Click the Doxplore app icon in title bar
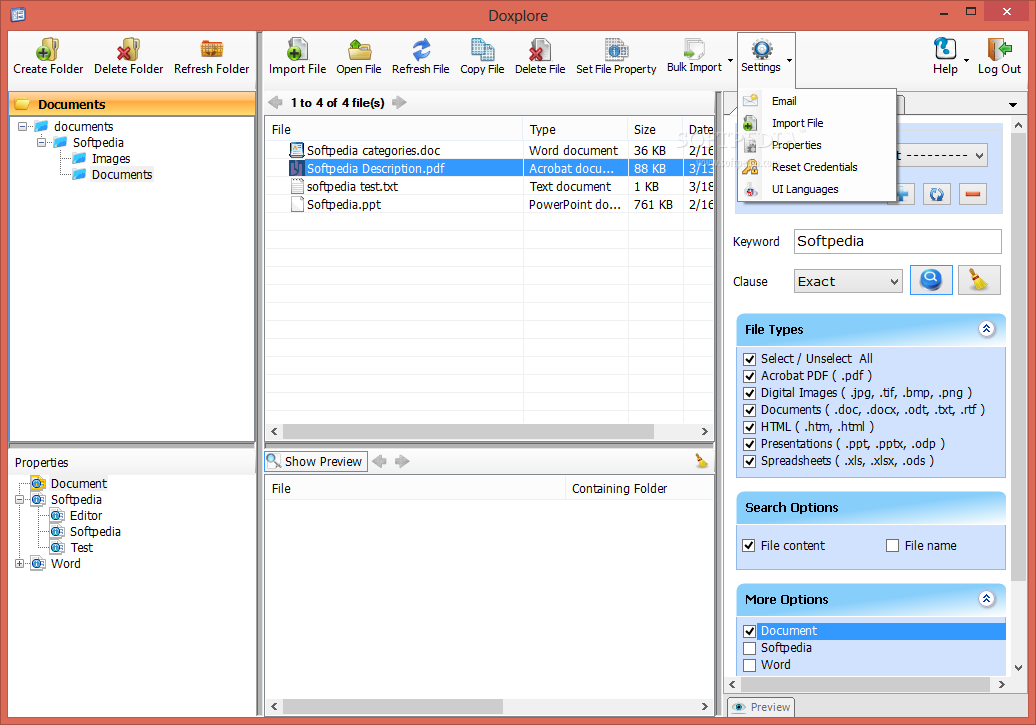This screenshot has height=725, width=1036. click(x=18, y=14)
